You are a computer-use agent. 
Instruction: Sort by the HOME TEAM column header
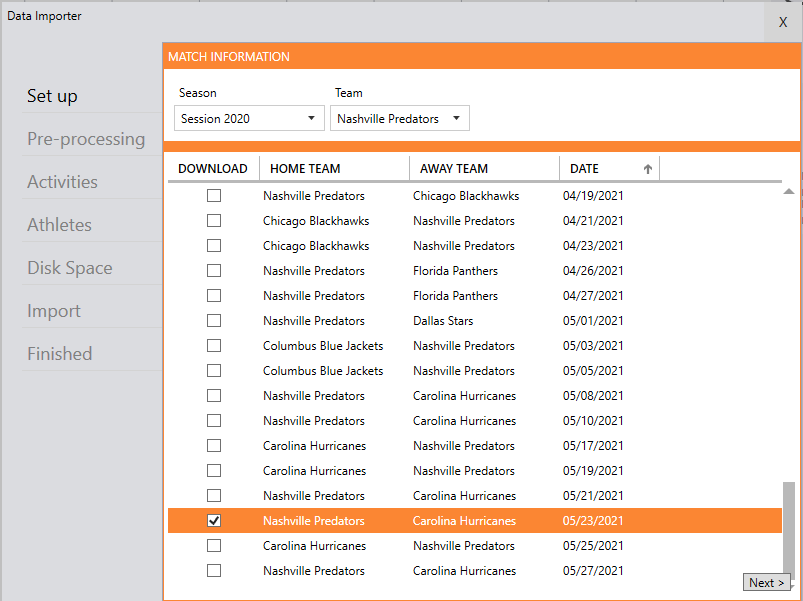point(334,168)
